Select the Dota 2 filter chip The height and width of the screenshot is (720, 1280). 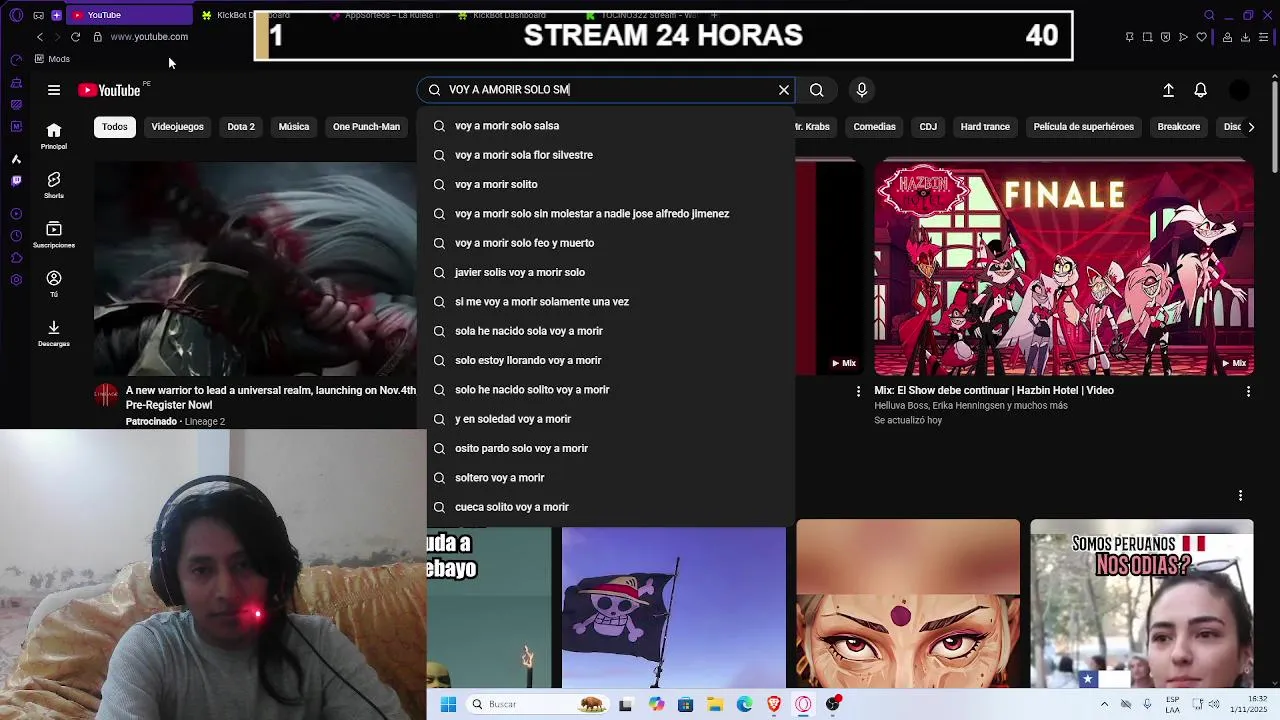[x=241, y=127]
